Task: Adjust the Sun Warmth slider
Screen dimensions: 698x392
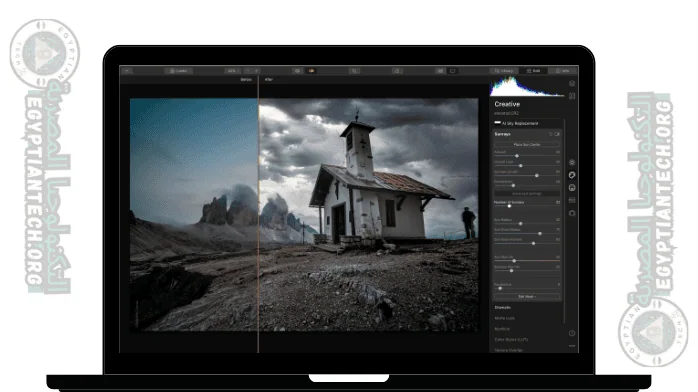Action: [x=527, y=261]
